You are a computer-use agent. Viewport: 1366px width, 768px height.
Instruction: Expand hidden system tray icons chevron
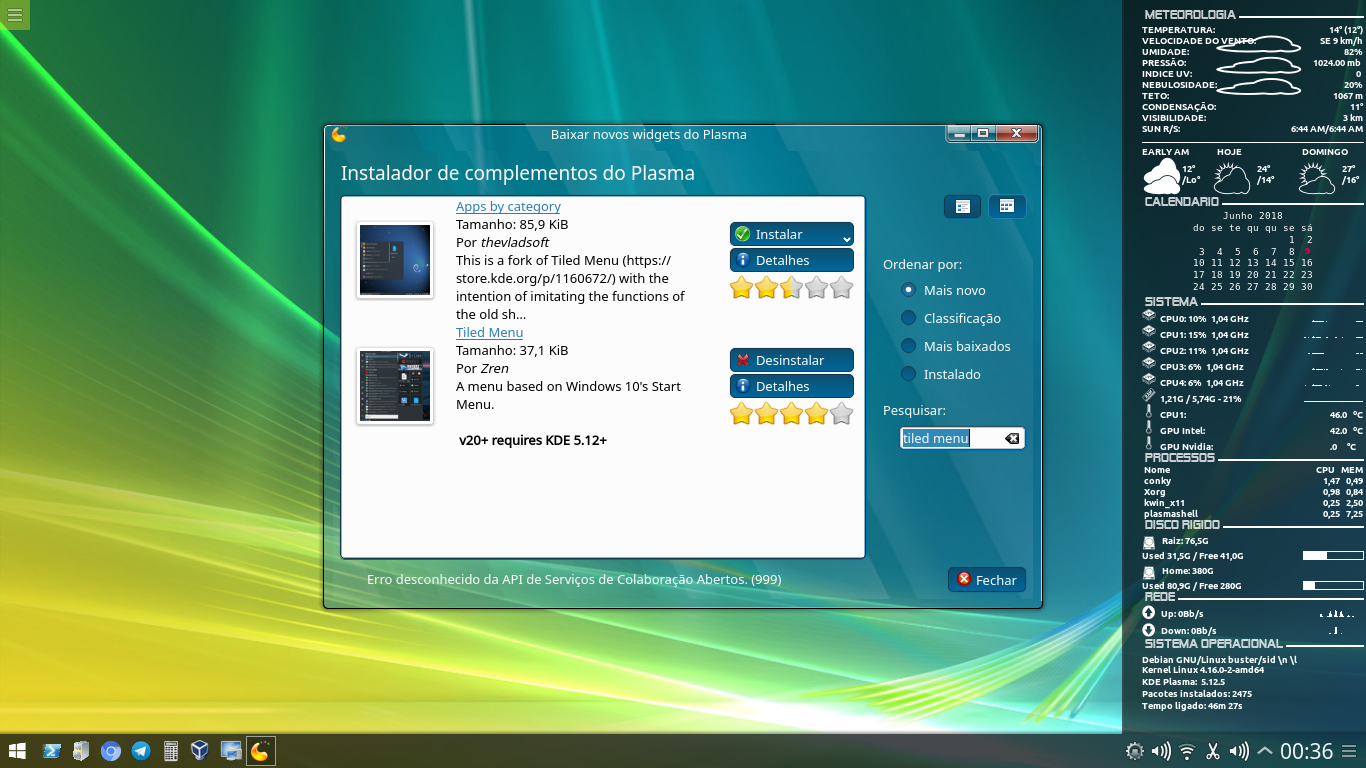(1264, 751)
